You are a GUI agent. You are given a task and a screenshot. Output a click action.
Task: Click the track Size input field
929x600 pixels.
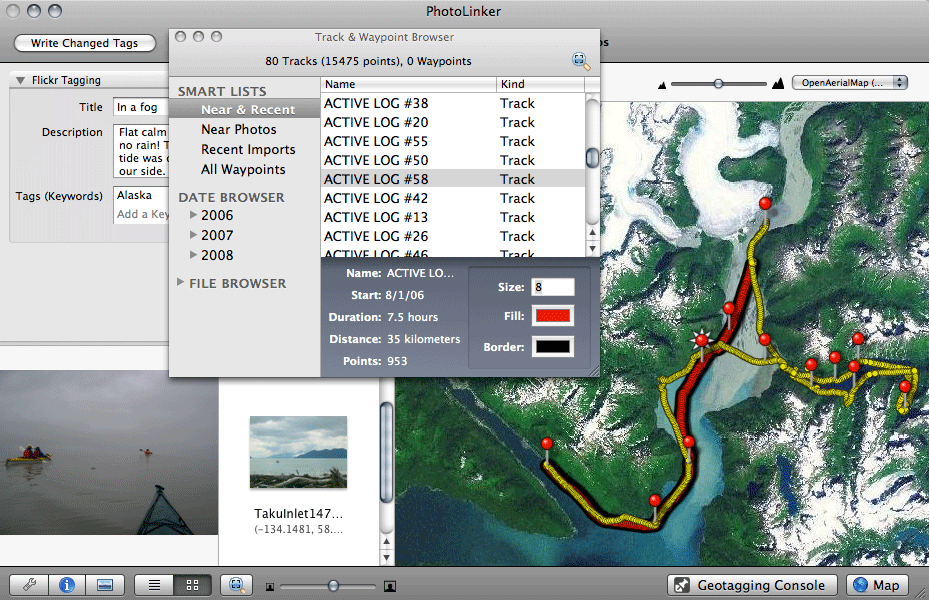[553, 287]
